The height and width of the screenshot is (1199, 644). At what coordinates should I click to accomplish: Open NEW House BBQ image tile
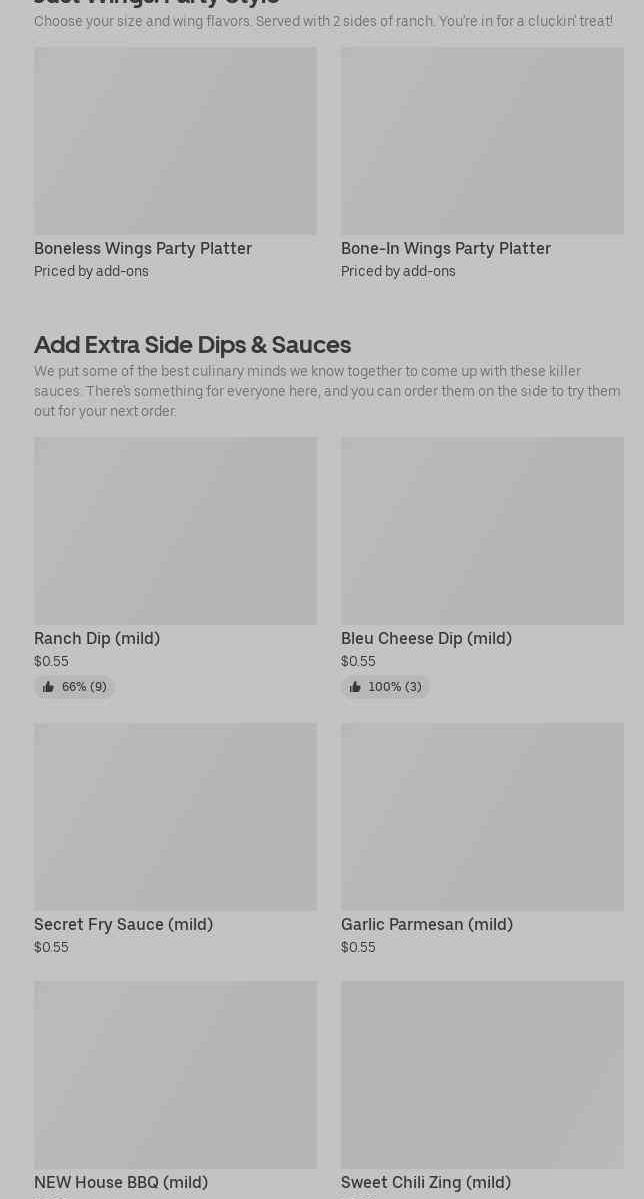click(x=175, y=1075)
